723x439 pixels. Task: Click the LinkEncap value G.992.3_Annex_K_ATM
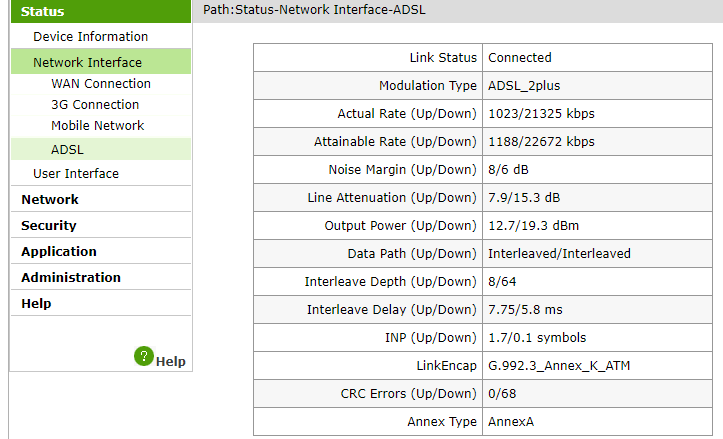[559, 366]
